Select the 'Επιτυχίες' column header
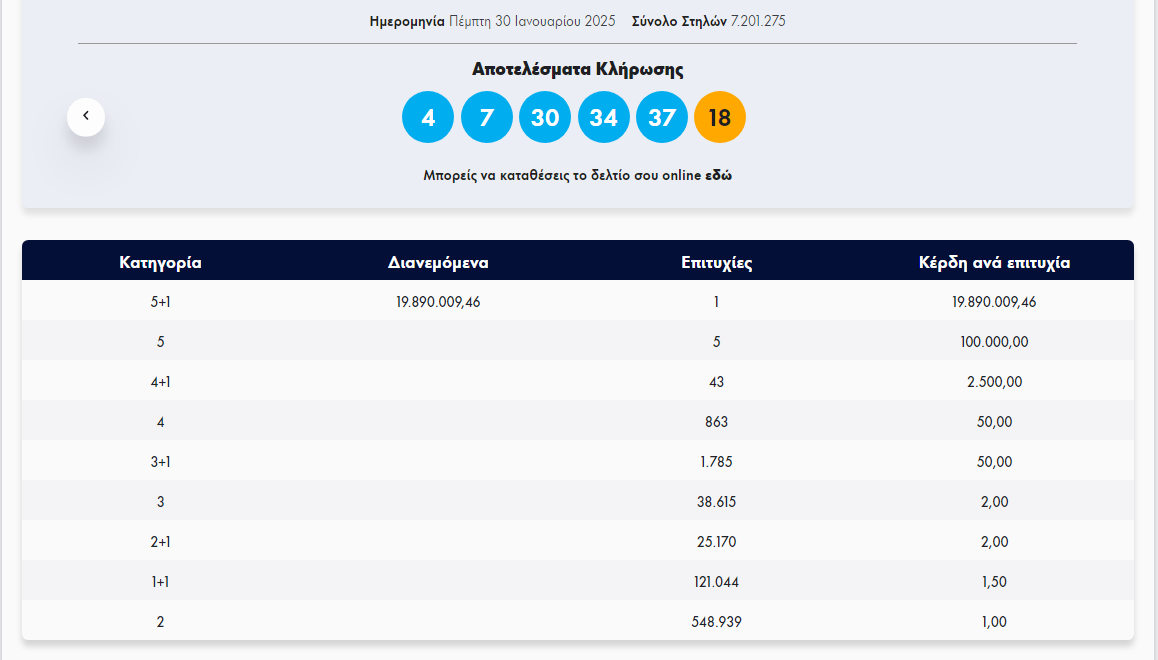1158x660 pixels. [716, 263]
